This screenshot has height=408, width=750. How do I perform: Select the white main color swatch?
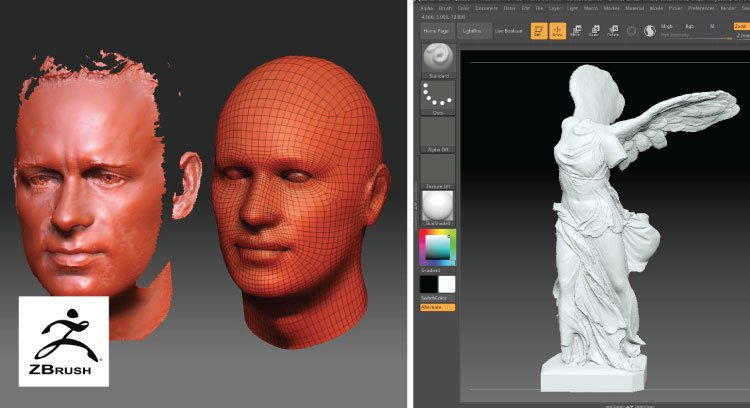(x=447, y=284)
